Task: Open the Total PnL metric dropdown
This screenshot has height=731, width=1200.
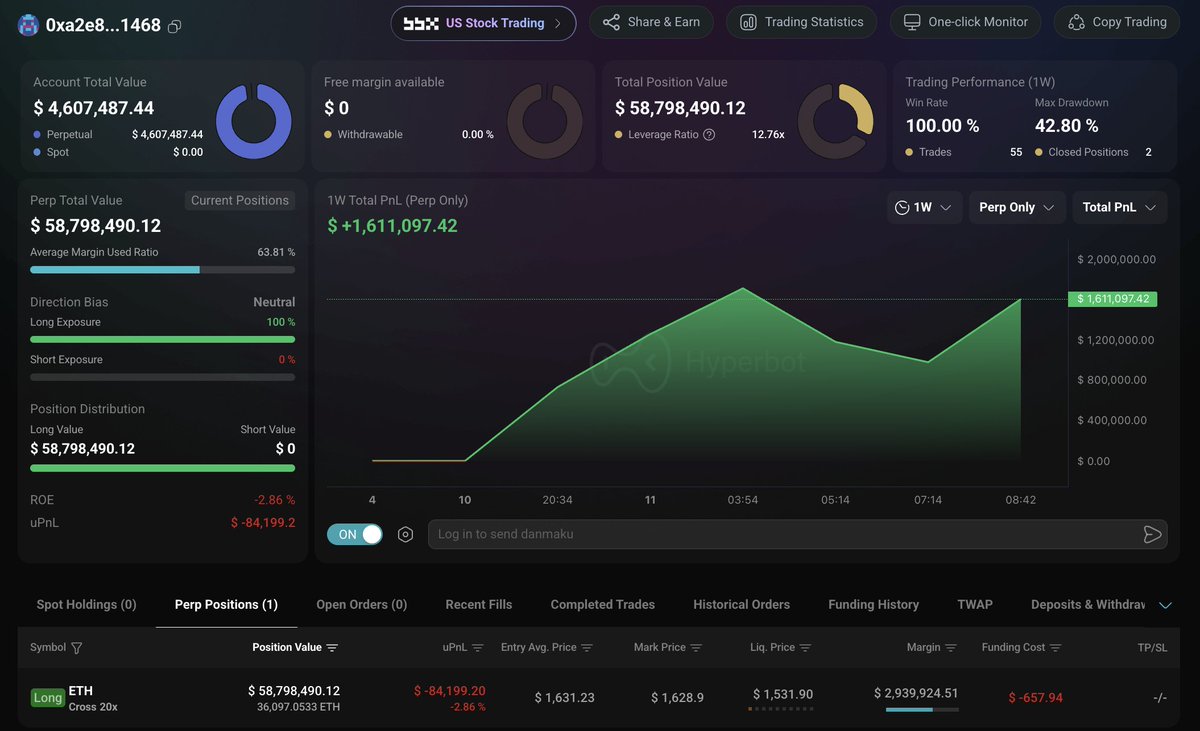Action: point(1119,207)
